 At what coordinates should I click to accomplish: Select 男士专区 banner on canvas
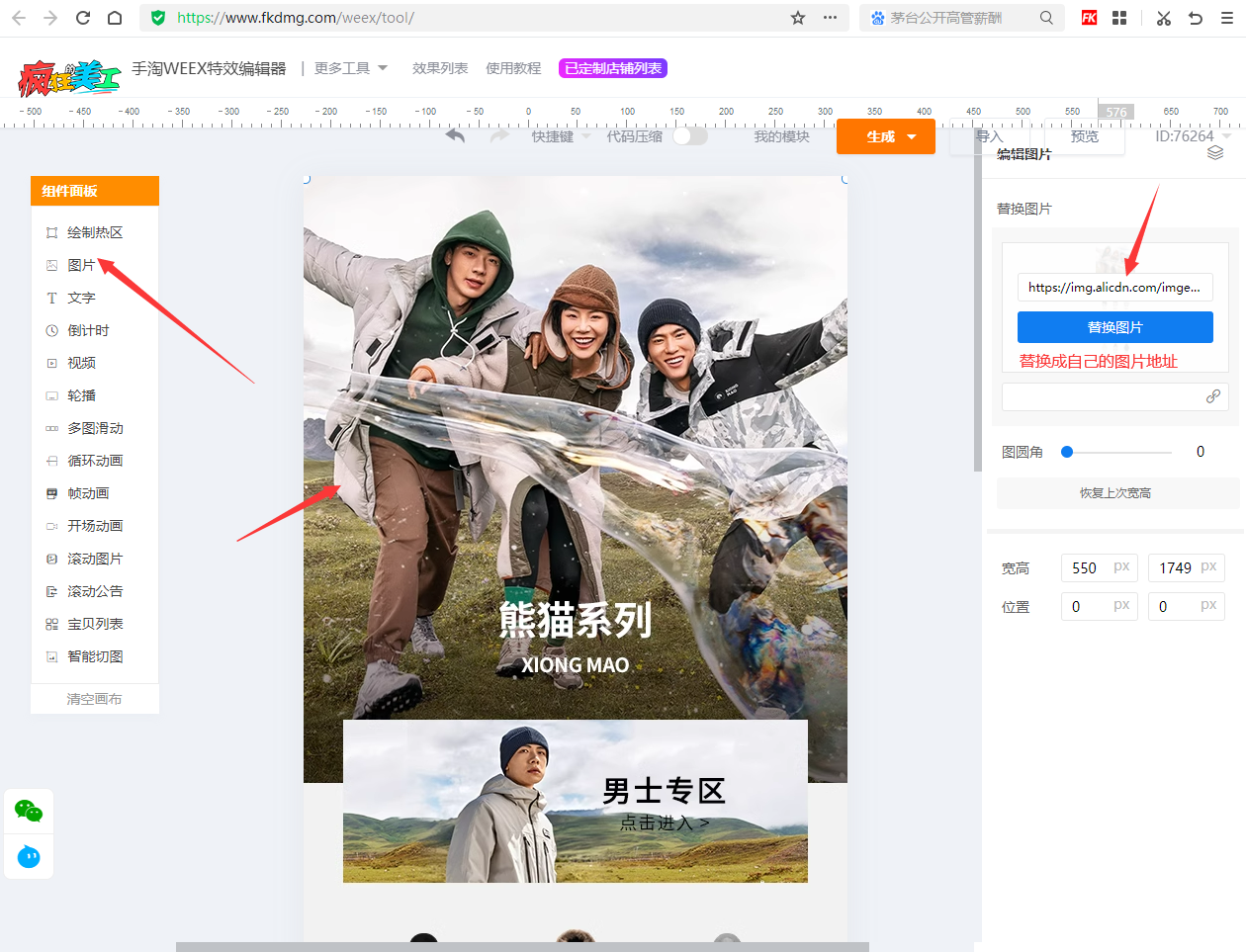point(576,801)
